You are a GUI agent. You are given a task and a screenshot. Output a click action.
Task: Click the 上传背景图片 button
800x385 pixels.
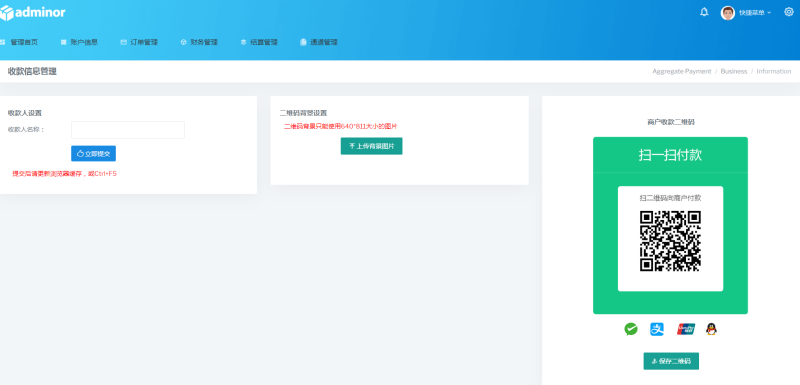pyautogui.click(x=371, y=146)
